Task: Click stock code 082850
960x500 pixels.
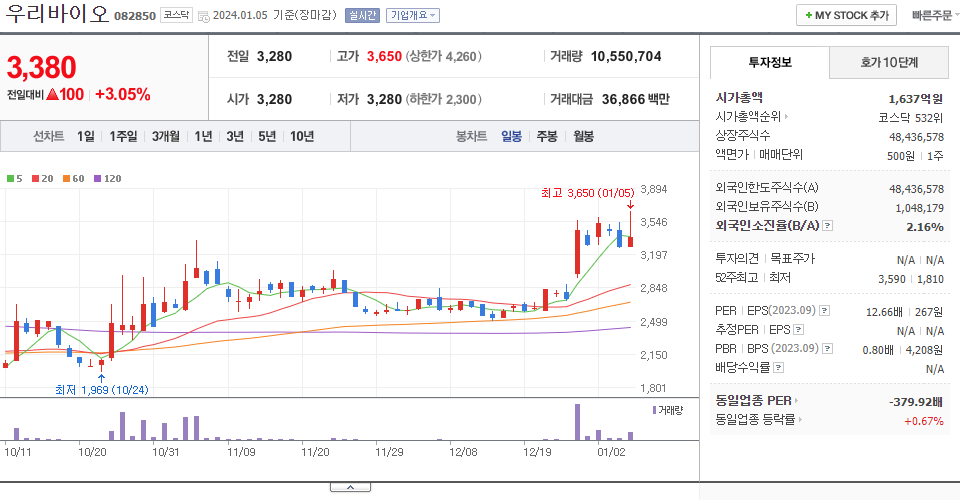Action: pyautogui.click(x=135, y=16)
